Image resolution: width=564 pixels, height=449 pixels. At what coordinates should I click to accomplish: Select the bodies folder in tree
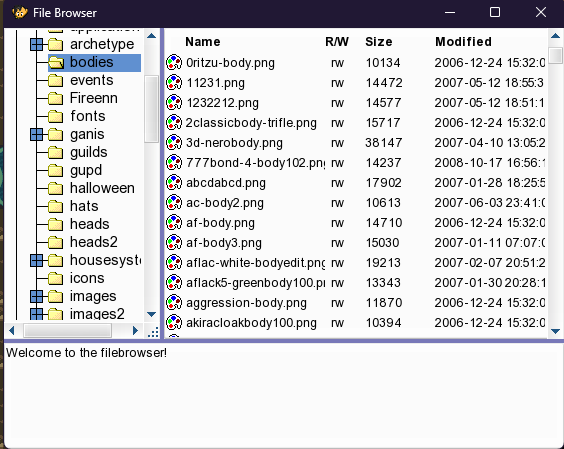pyautogui.click(x=95, y=63)
